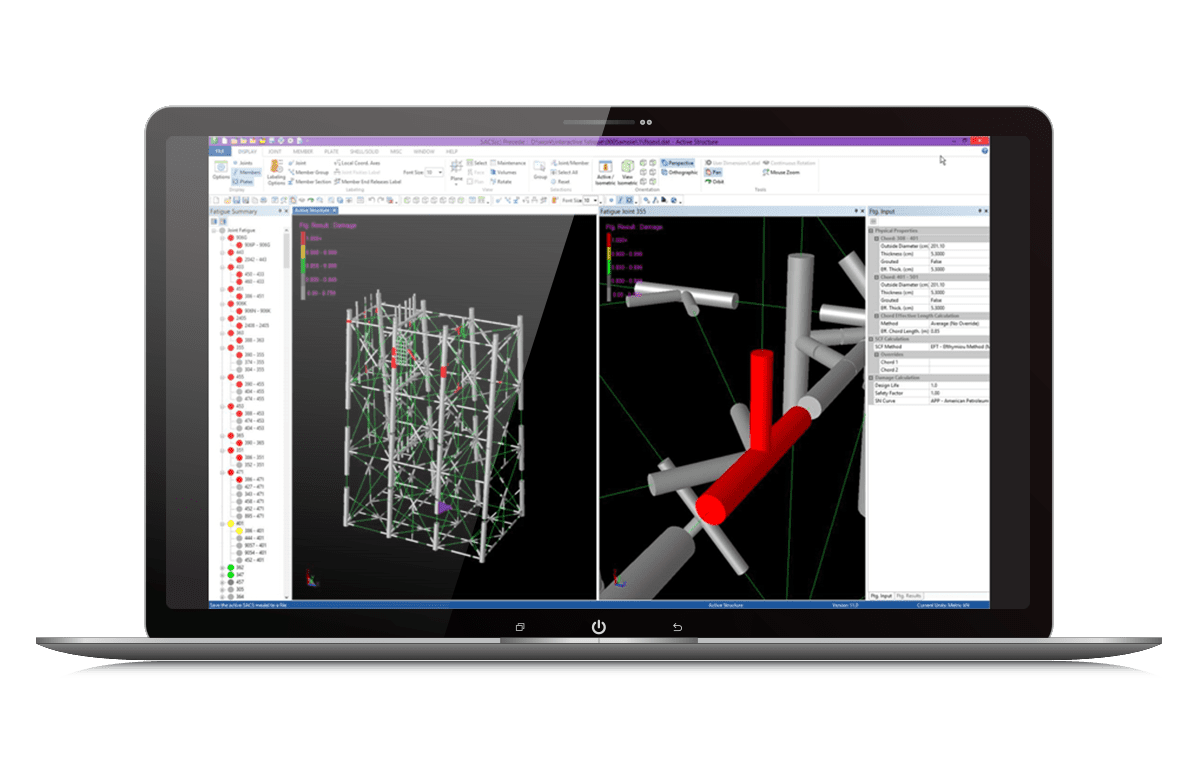Switch to the SHELL/SOLID ribbon tab
The width and height of the screenshot is (1200, 780).
366,148
